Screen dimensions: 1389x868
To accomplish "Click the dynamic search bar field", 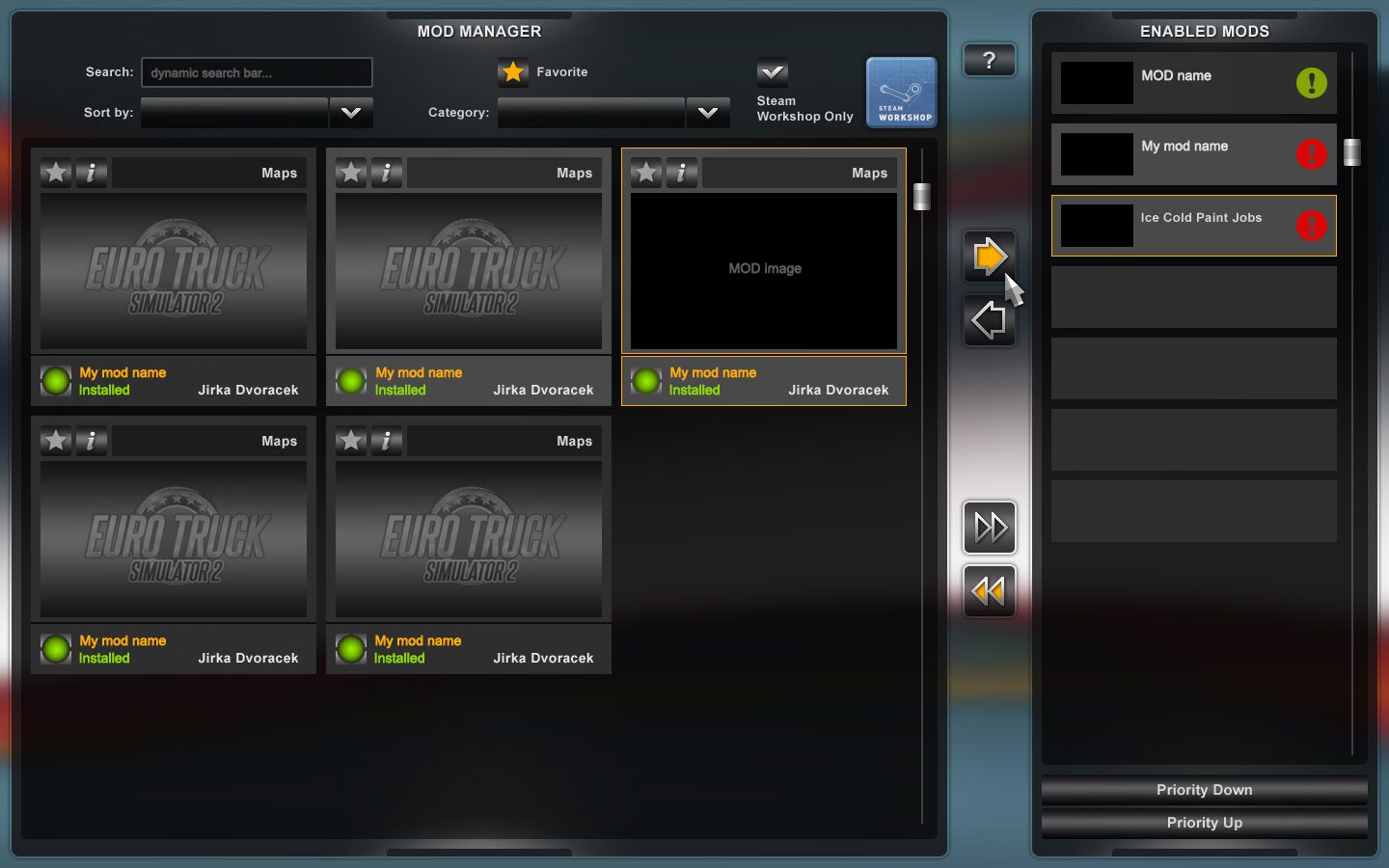I will (x=257, y=72).
